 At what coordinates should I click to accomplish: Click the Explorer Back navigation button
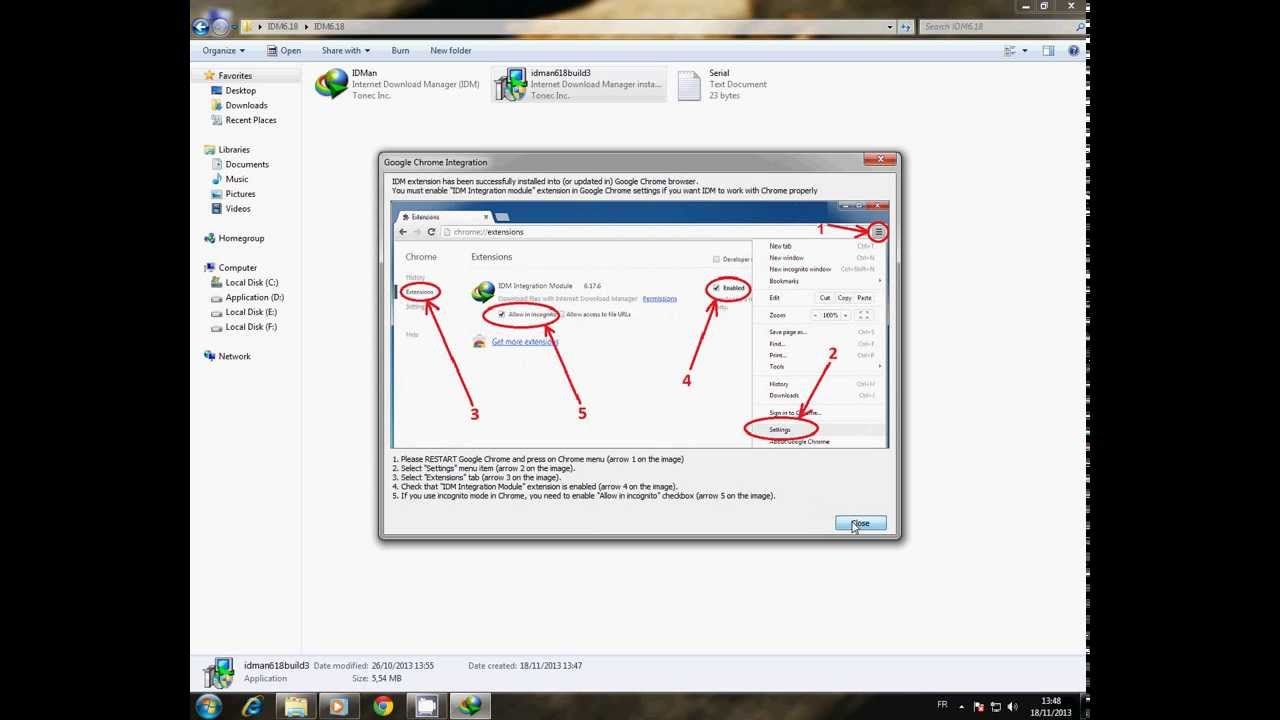click(201, 27)
